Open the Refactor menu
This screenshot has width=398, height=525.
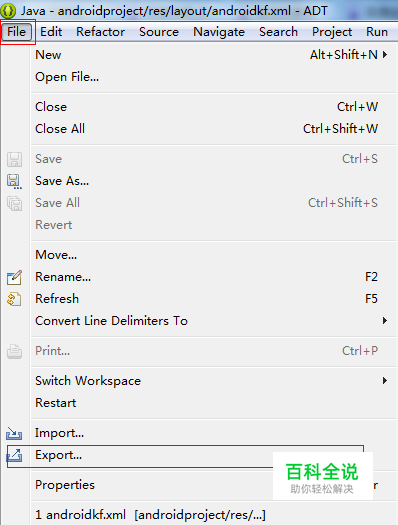point(100,32)
